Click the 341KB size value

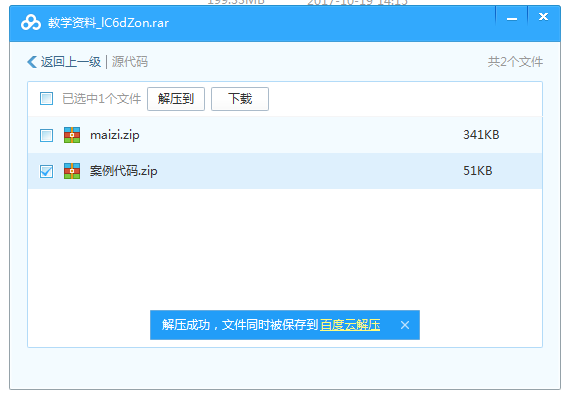(x=481, y=135)
